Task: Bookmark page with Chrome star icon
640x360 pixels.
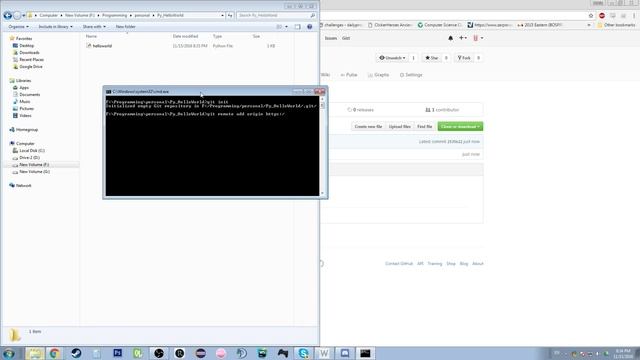Action: (x=591, y=16)
